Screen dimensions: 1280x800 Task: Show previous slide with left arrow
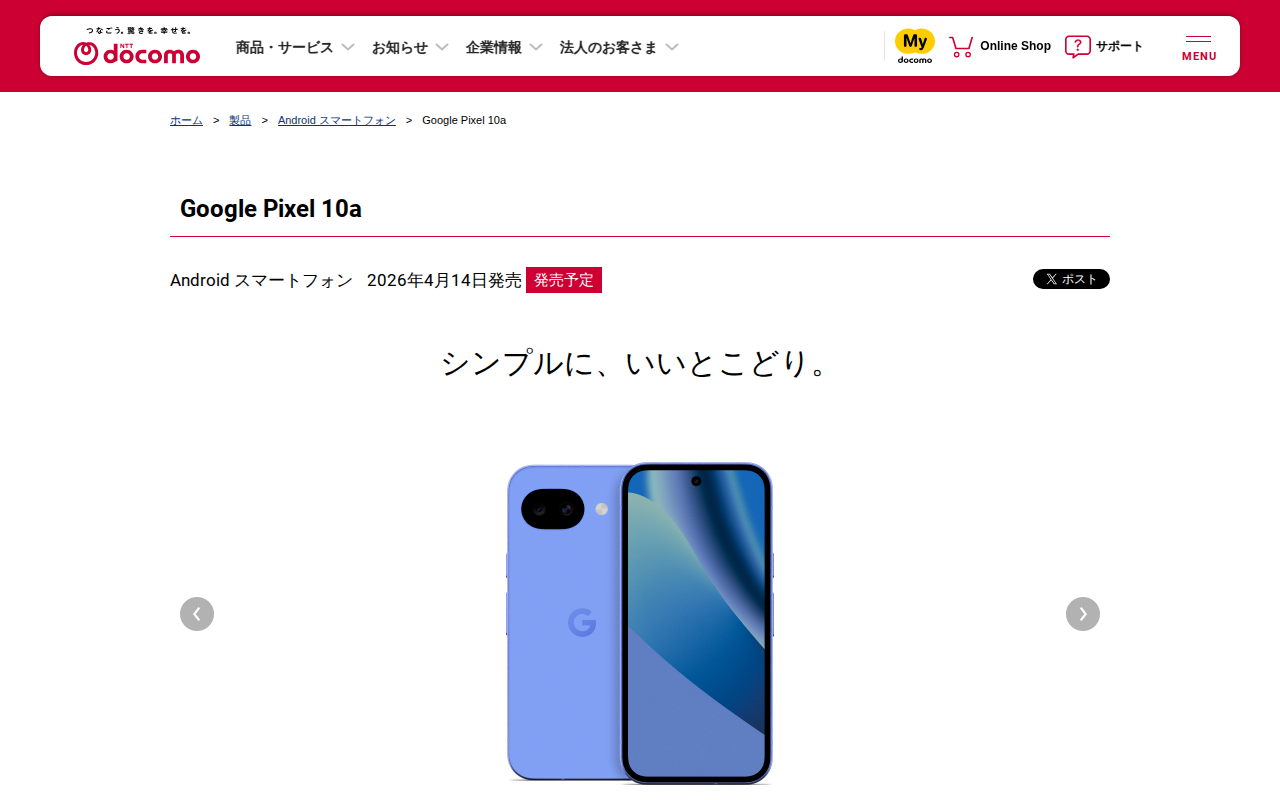point(197,614)
